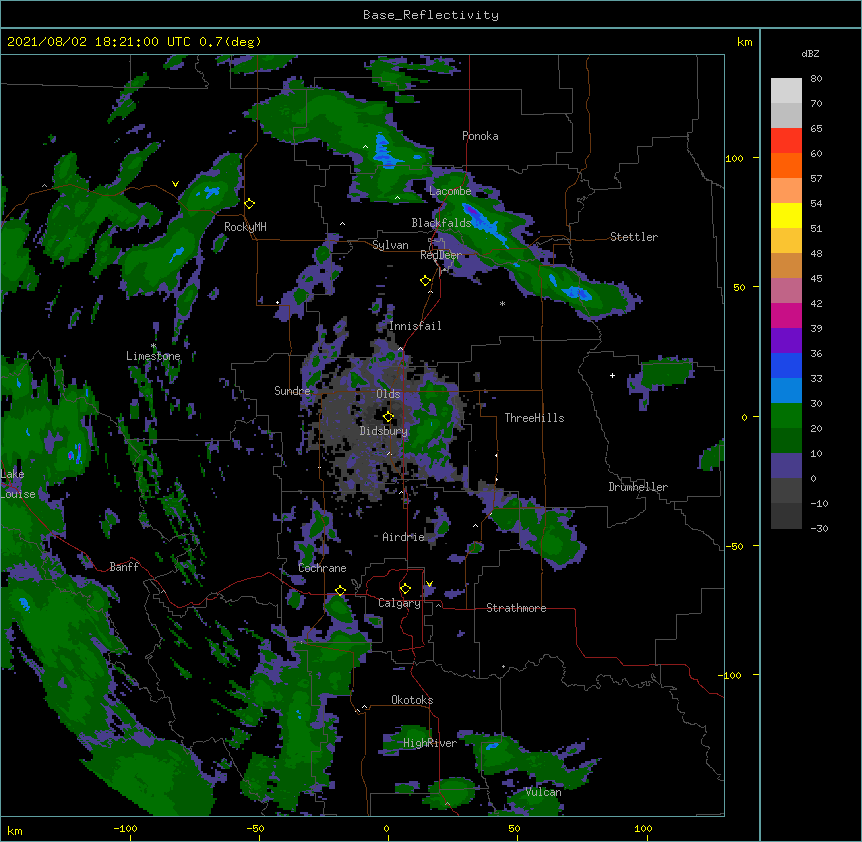Click the Lacombe city label
Image resolution: width=862 pixels, height=842 pixels.
click(450, 191)
